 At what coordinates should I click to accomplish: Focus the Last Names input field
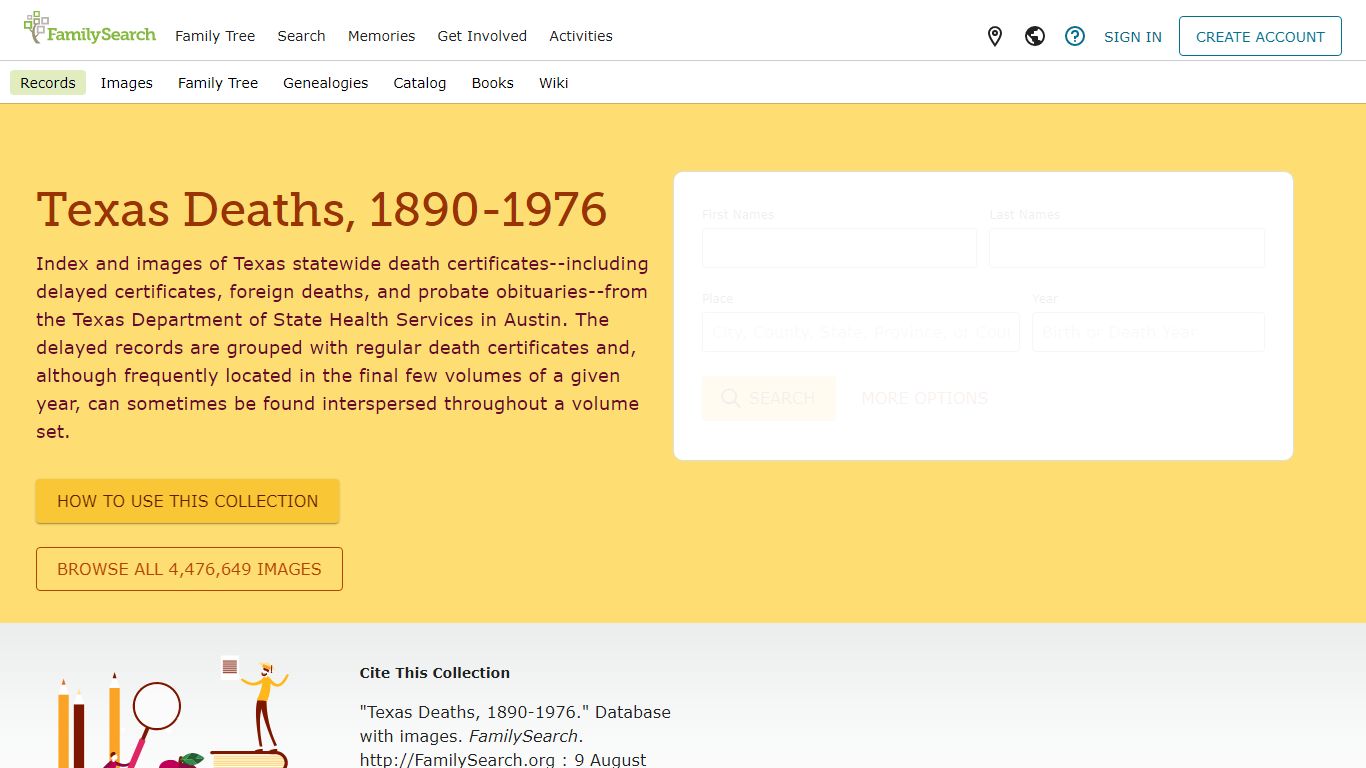click(1127, 248)
